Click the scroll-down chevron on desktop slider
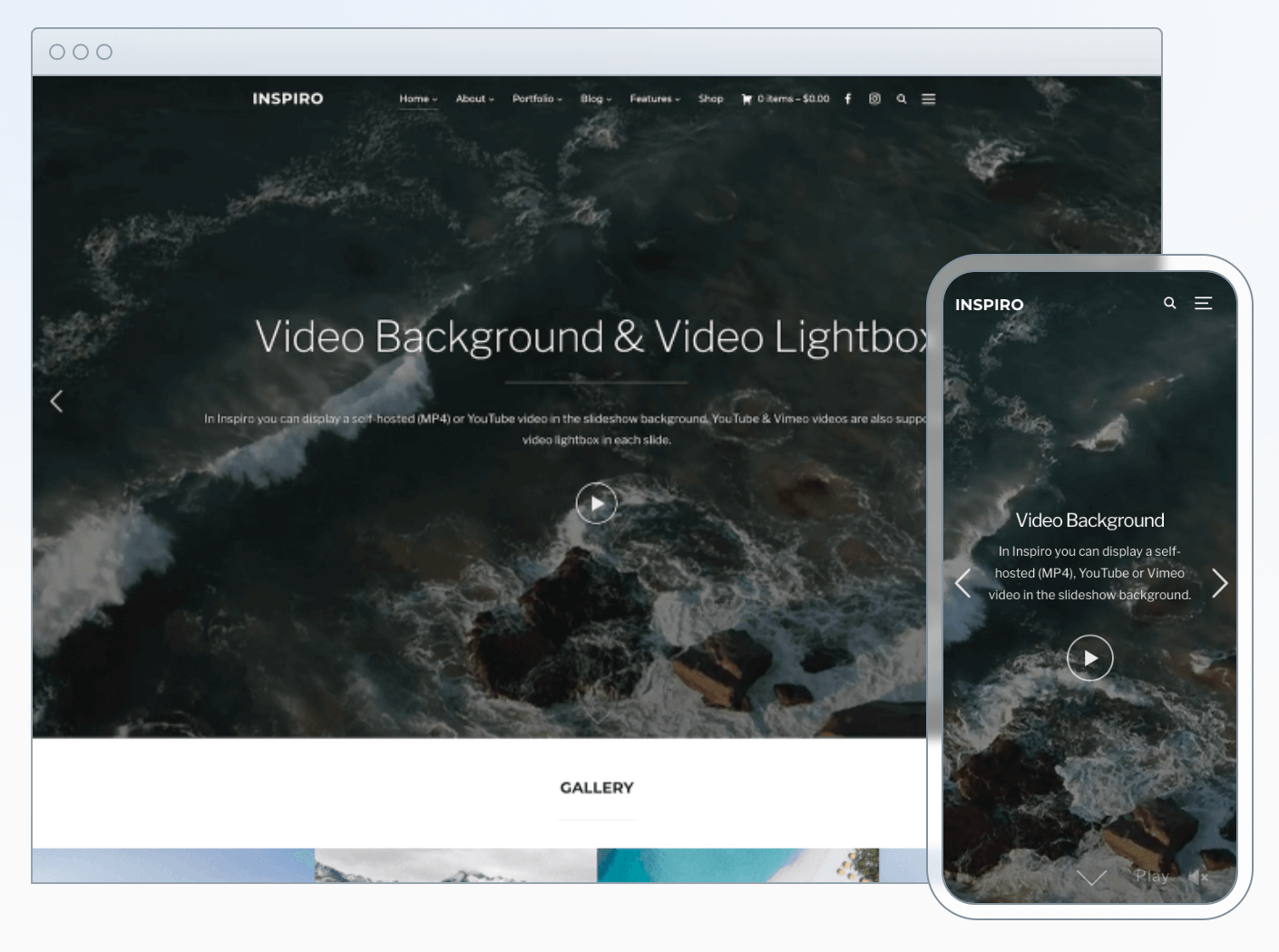The width and height of the screenshot is (1279, 952). [597, 717]
